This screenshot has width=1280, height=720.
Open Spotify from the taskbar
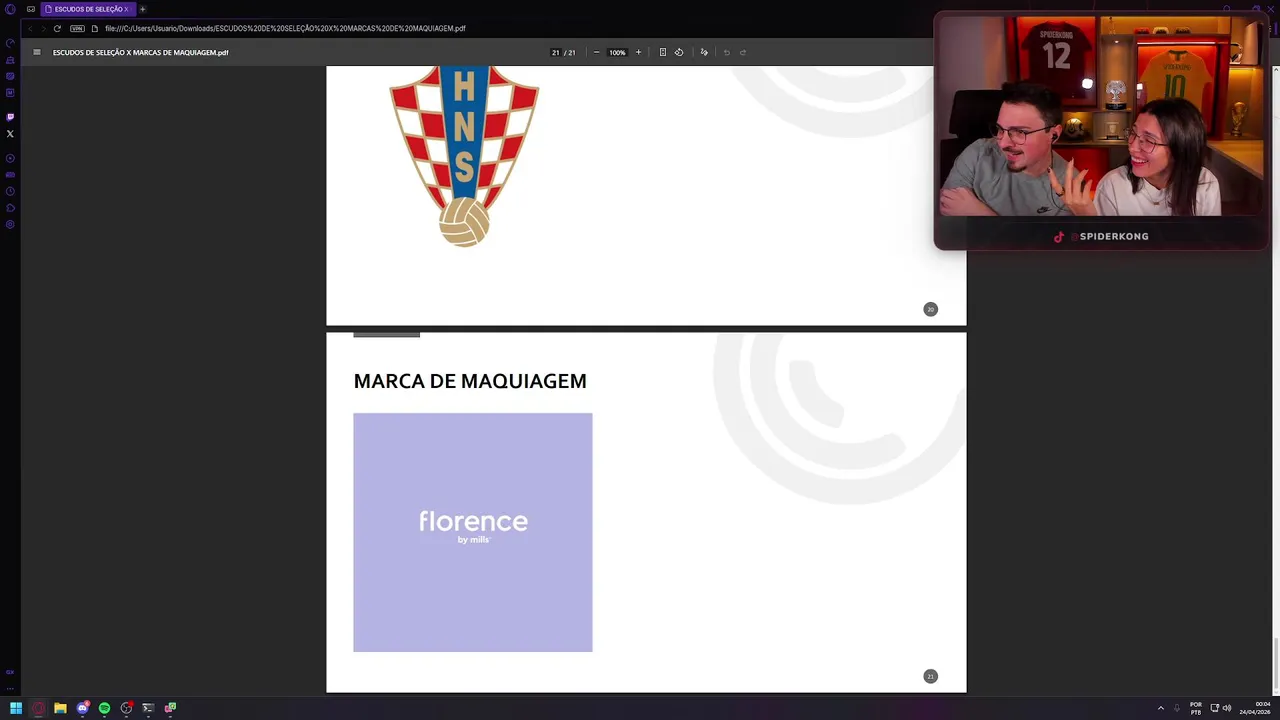(x=104, y=708)
